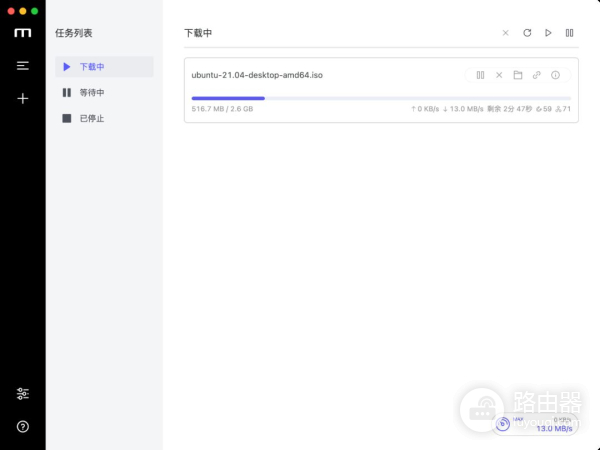
Task: Select the 已停止 tab in task list
Action: click(x=104, y=118)
